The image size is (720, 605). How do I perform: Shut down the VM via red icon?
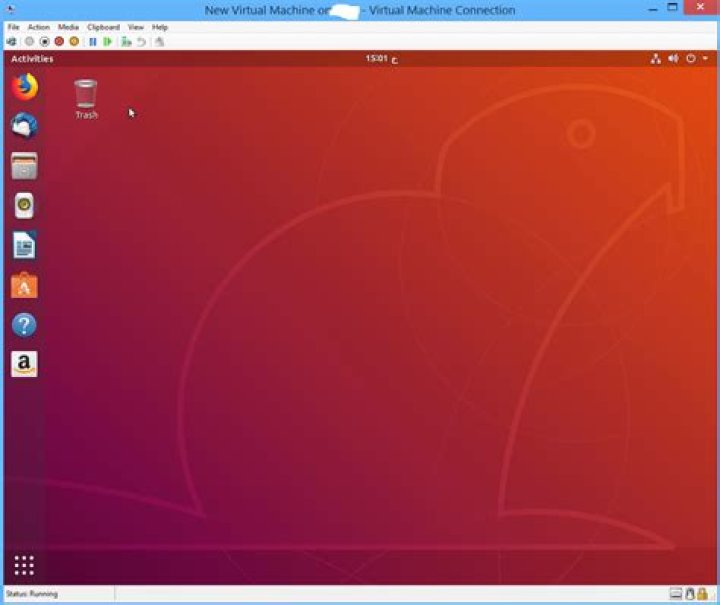pyautogui.click(x=59, y=42)
